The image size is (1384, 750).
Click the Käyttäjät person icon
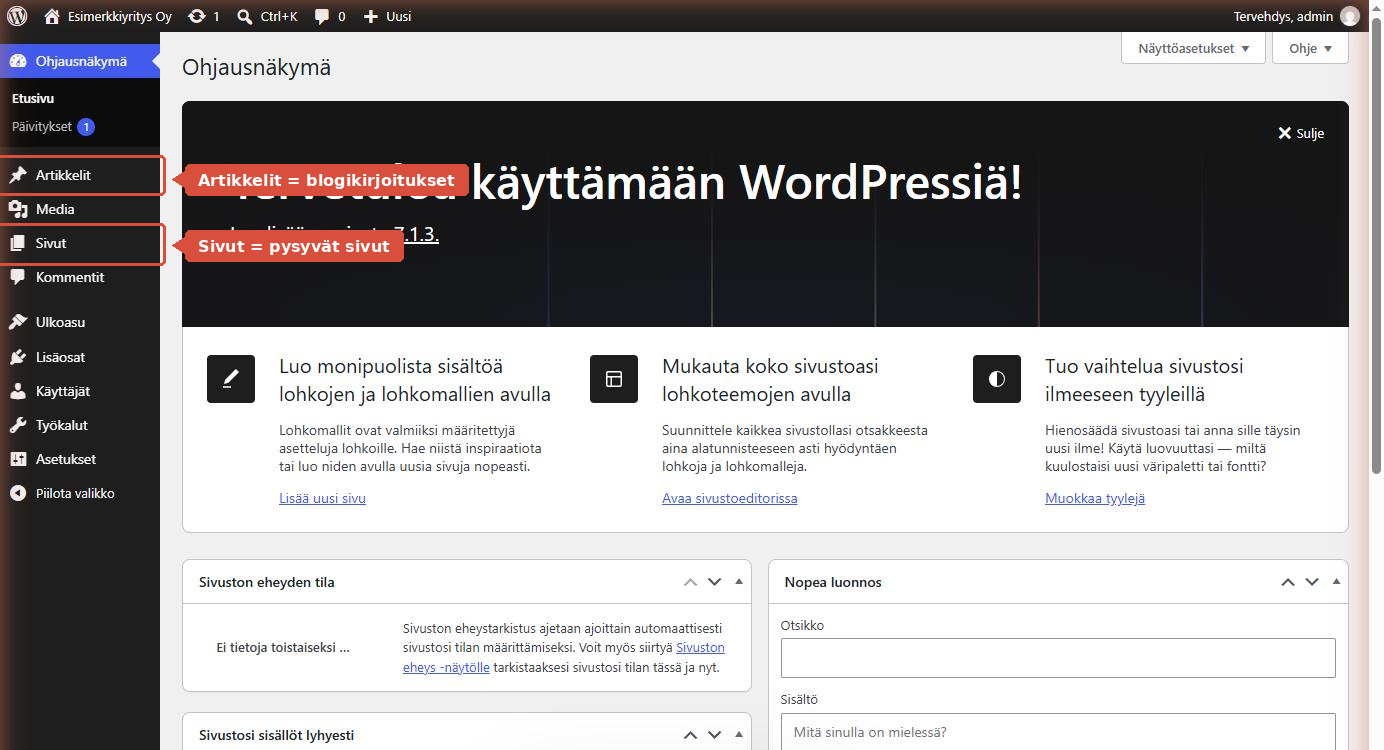[x=18, y=391]
